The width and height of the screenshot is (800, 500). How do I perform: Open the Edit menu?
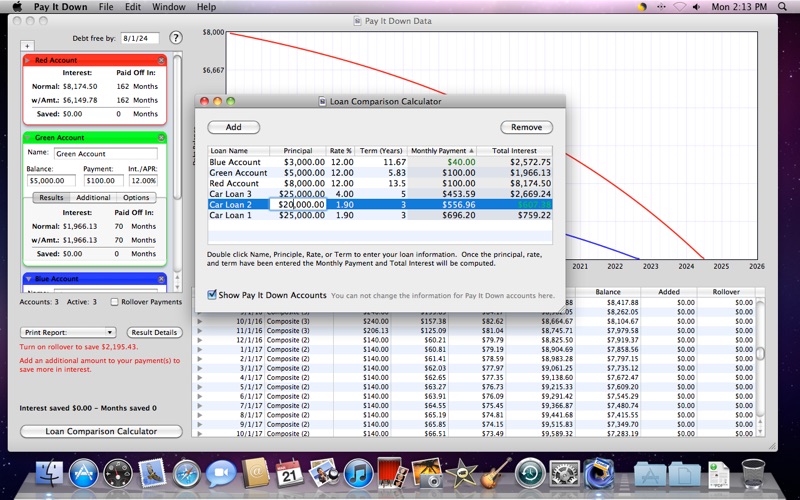(x=133, y=7)
